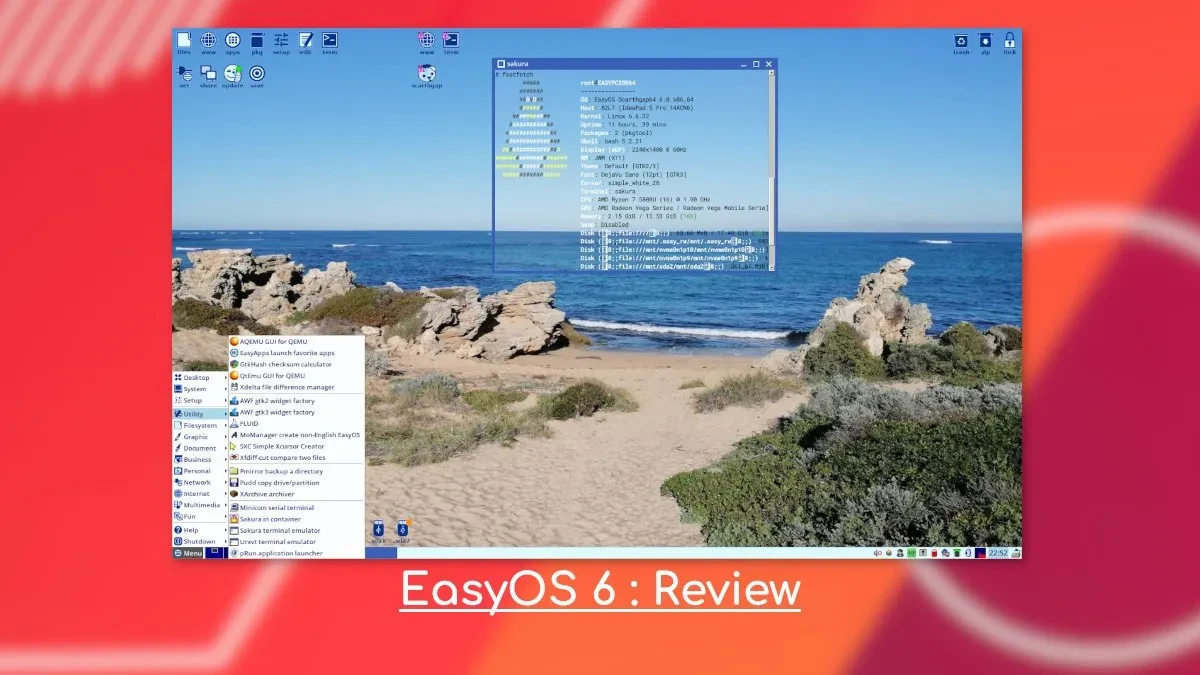Launch AQEMU GUI for QEMU
Viewport: 1200px width, 675px height.
point(297,341)
